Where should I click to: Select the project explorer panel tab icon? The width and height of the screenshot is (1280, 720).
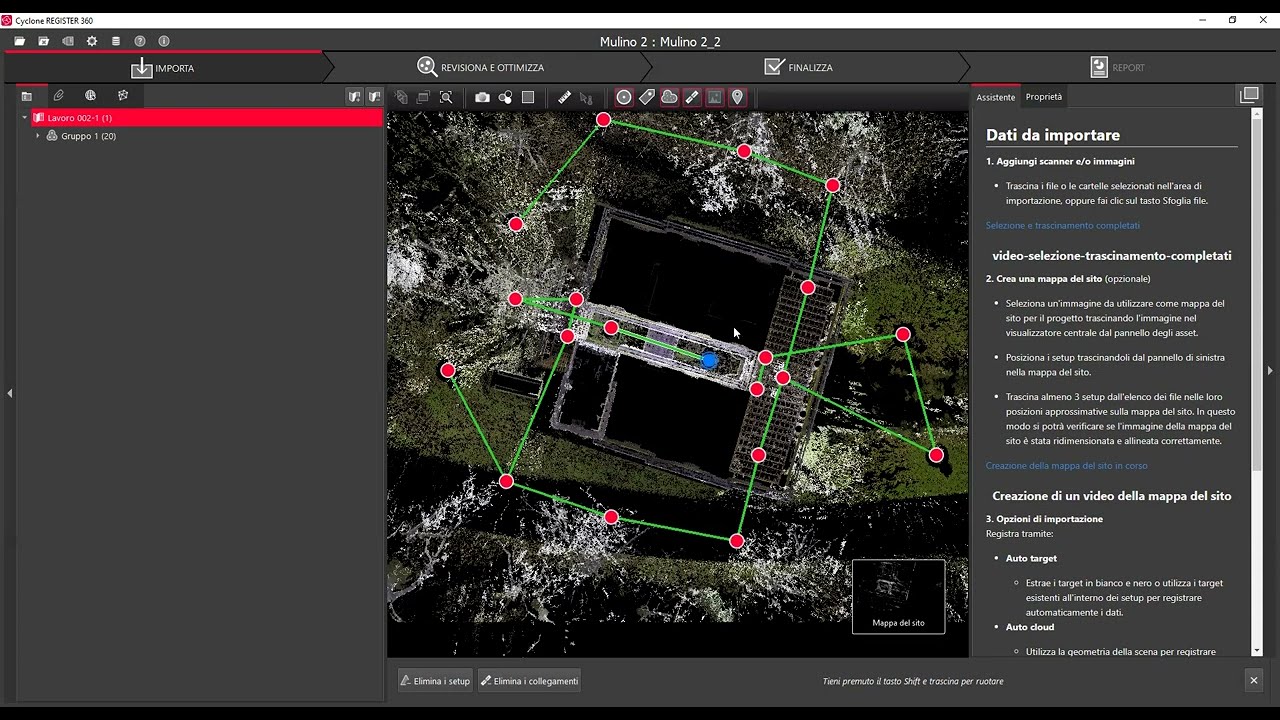[27, 96]
